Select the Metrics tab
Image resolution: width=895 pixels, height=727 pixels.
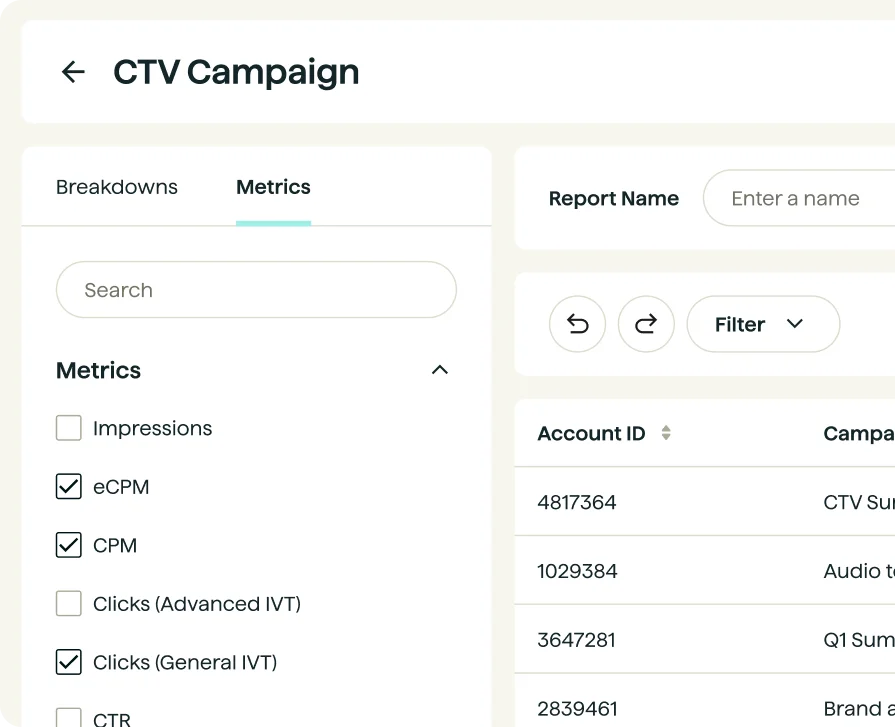(273, 187)
